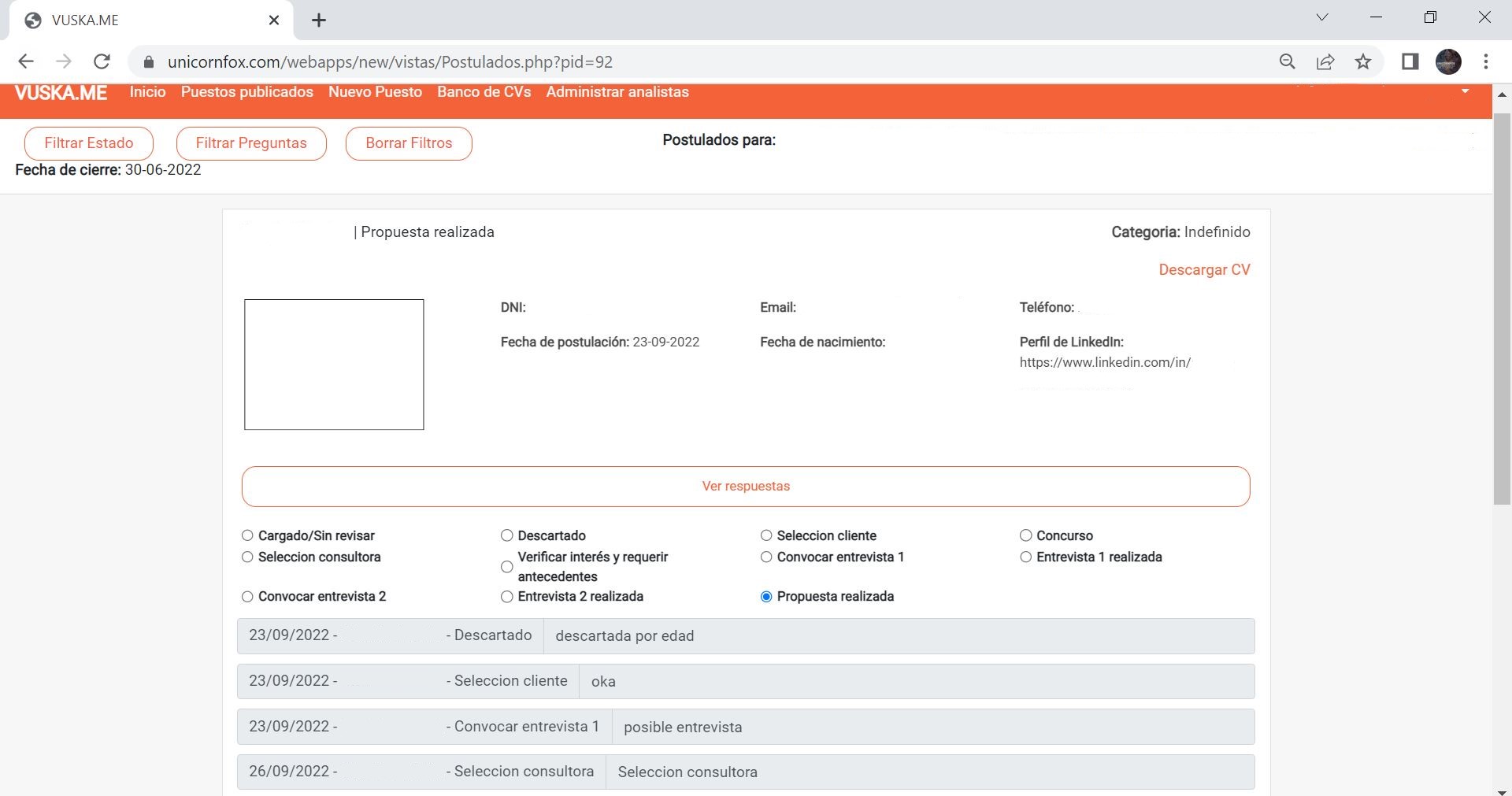
Task: Open the Chrome profile avatar
Action: pos(1448,61)
